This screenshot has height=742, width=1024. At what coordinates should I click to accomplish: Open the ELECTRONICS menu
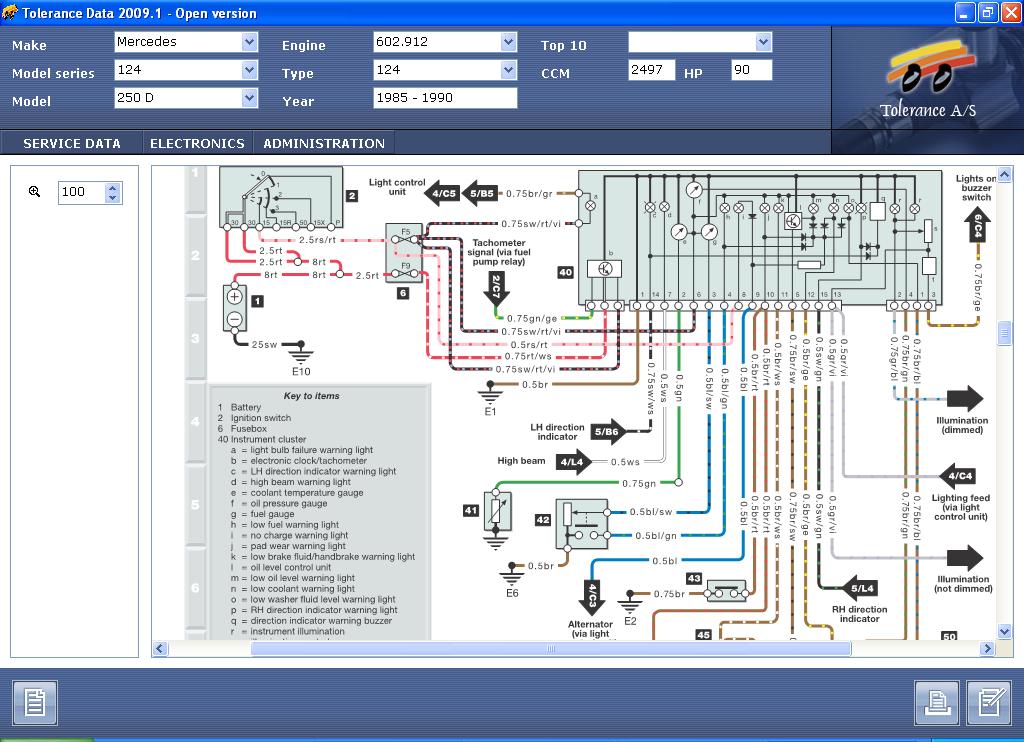[x=197, y=143]
